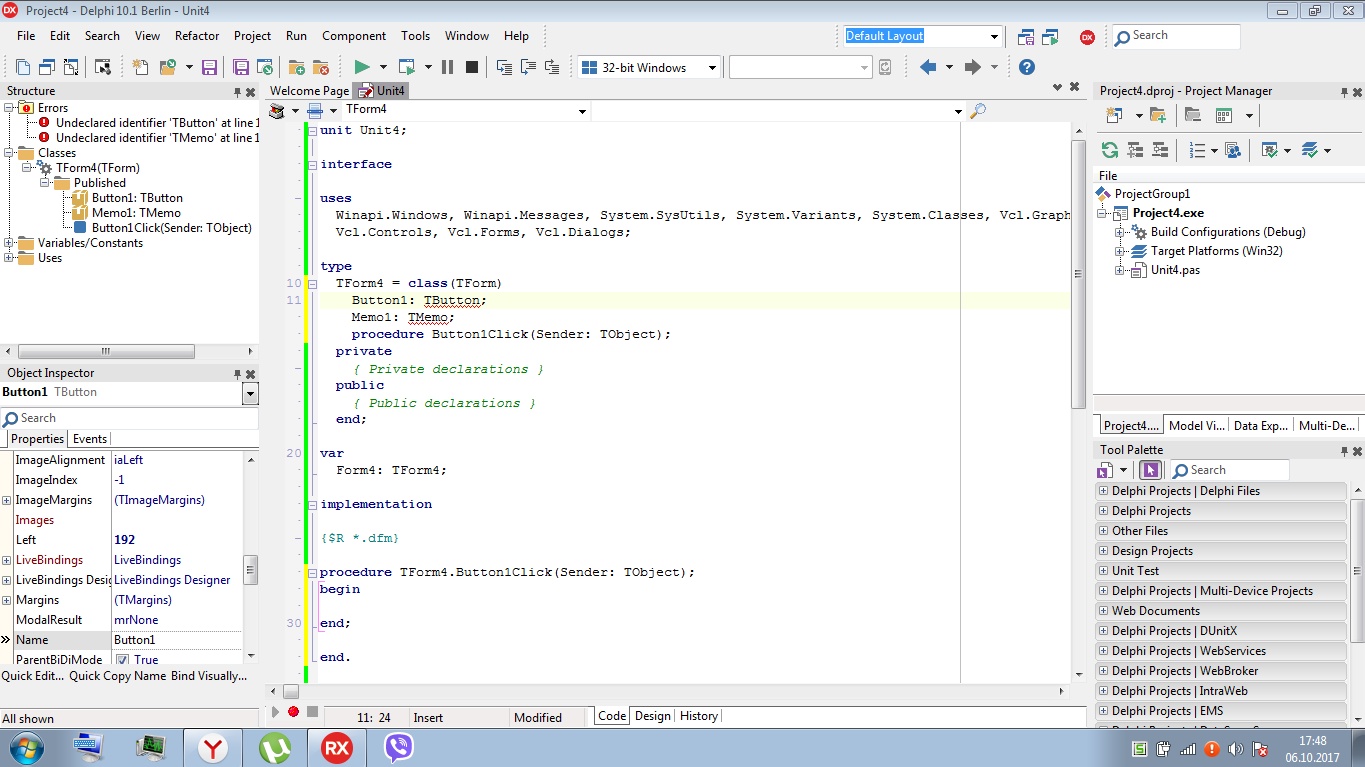Pin the Structure panel open
This screenshot has height=767, width=1365.
point(236,91)
